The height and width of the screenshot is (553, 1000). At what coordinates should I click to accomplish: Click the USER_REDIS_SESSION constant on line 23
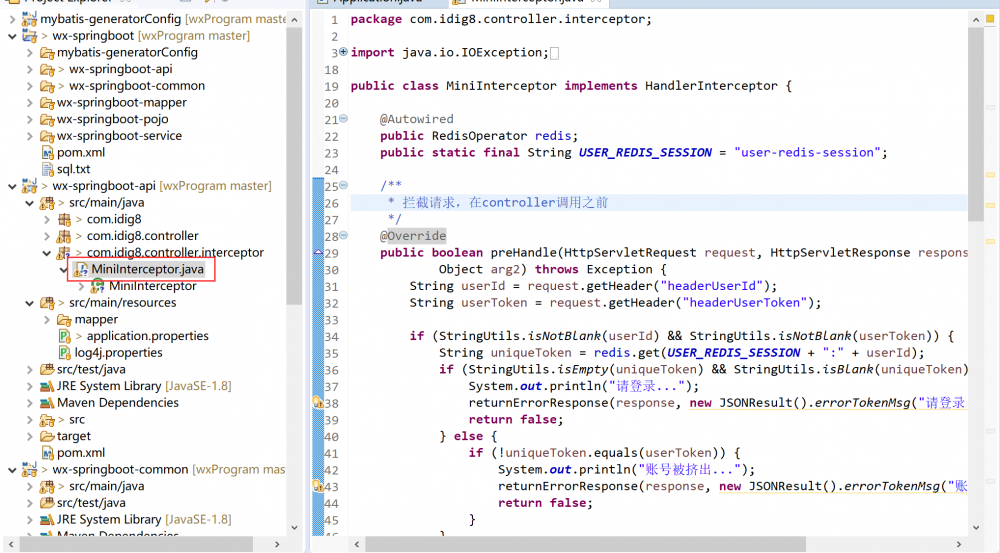click(645, 152)
